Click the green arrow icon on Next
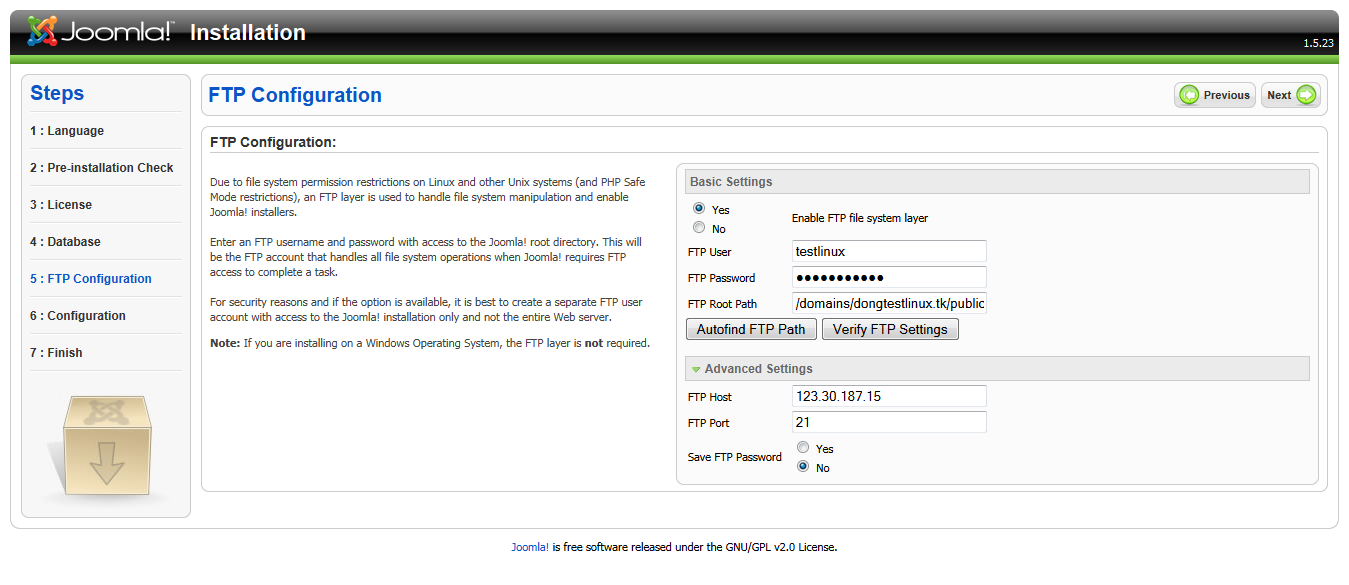1349x585 pixels. pyautogui.click(x=1306, y=95)
